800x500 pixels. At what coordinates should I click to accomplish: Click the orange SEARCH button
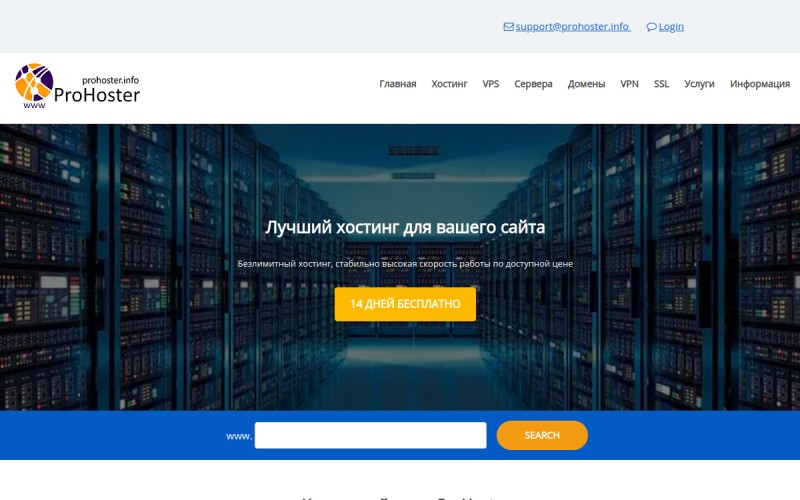(x=542, y=435)
